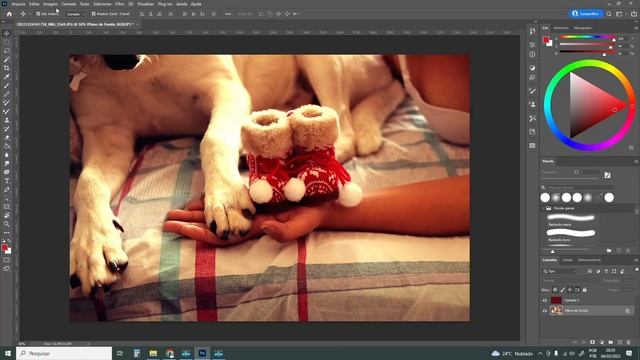Open the Camada auto-select dropdown

coord(76,14)
